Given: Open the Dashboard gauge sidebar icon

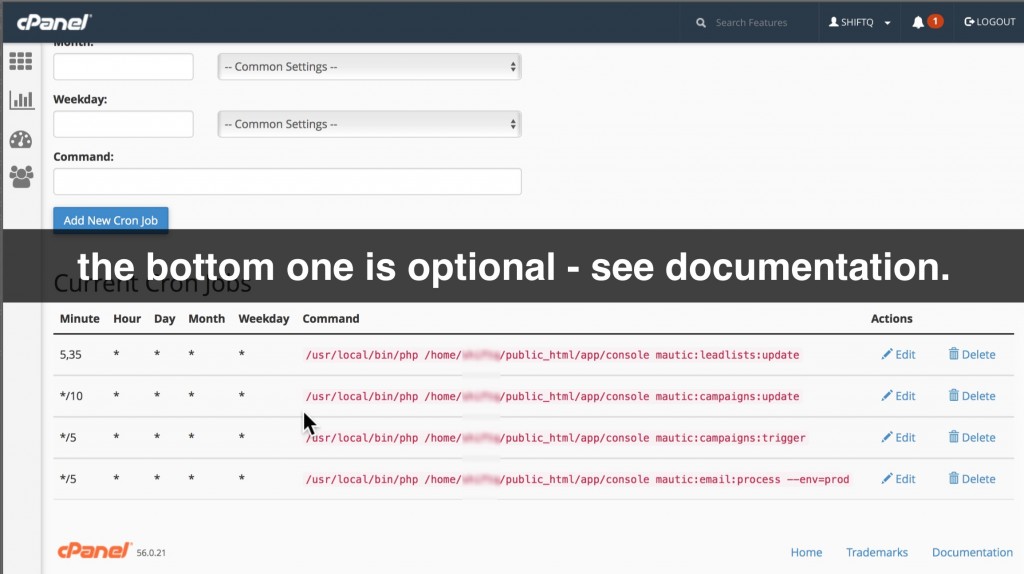Looking at the screenshot, I should click(x=21, y=139).
